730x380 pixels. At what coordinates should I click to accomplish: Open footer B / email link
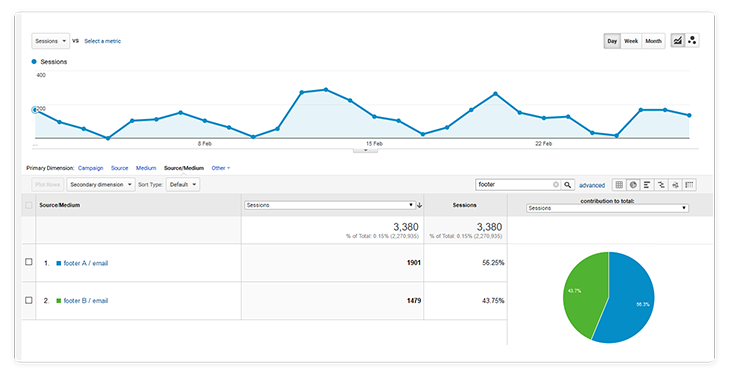click(x=86, y=301)
